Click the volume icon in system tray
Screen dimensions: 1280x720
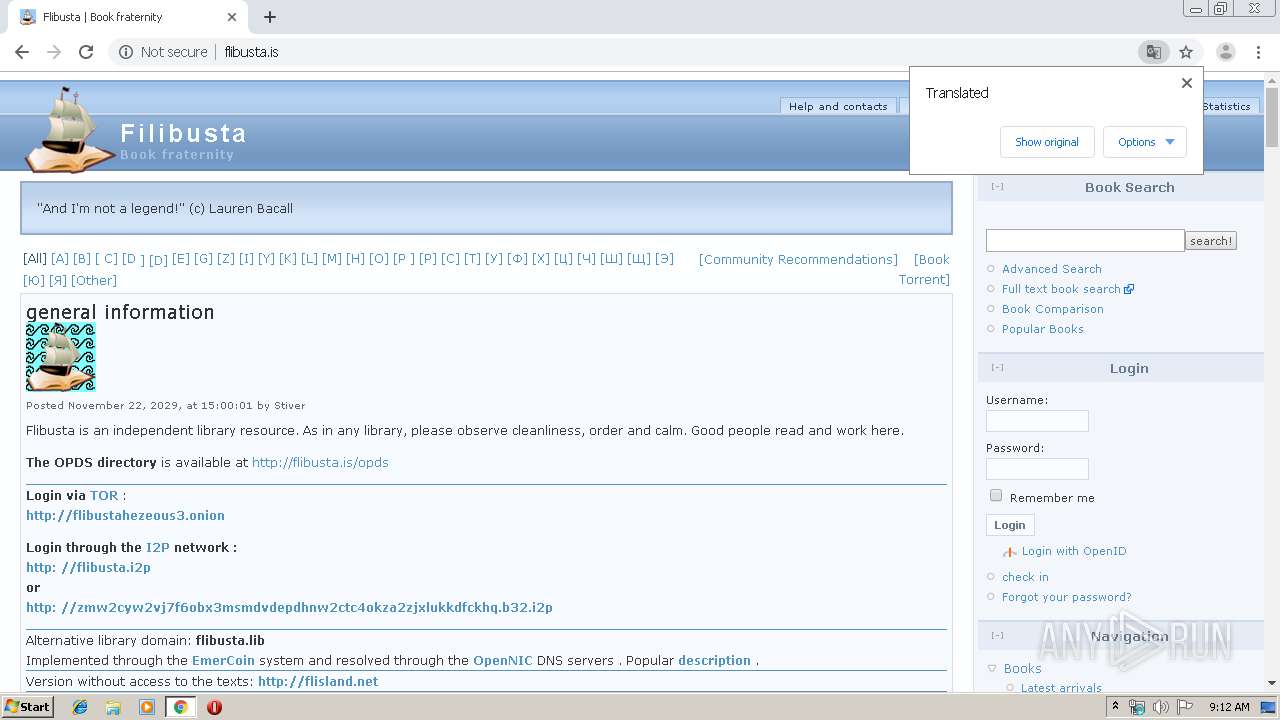(x=1161, y=707)
